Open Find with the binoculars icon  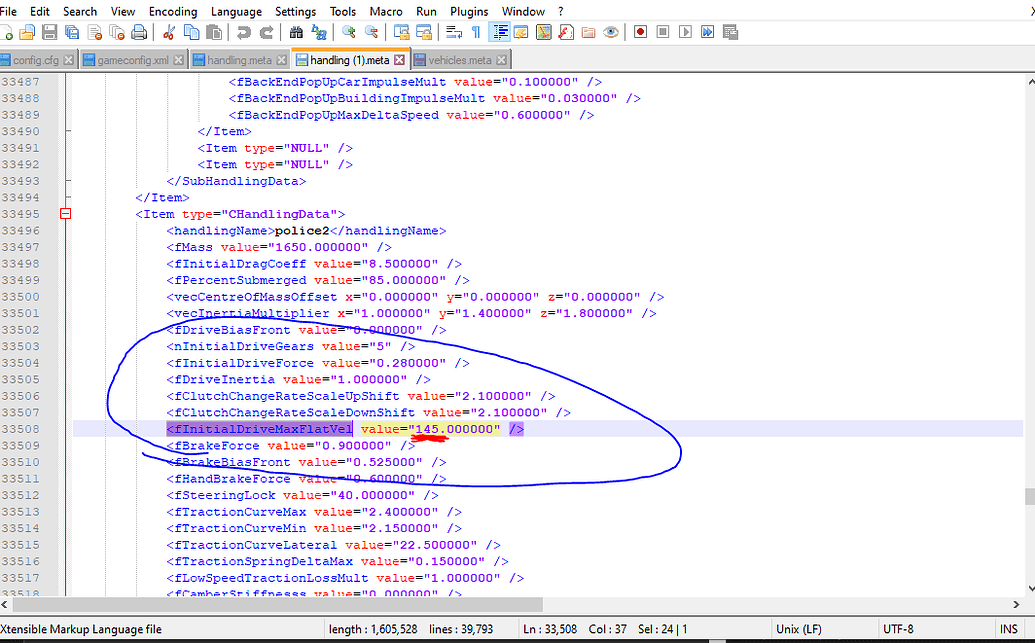(296, 32)
